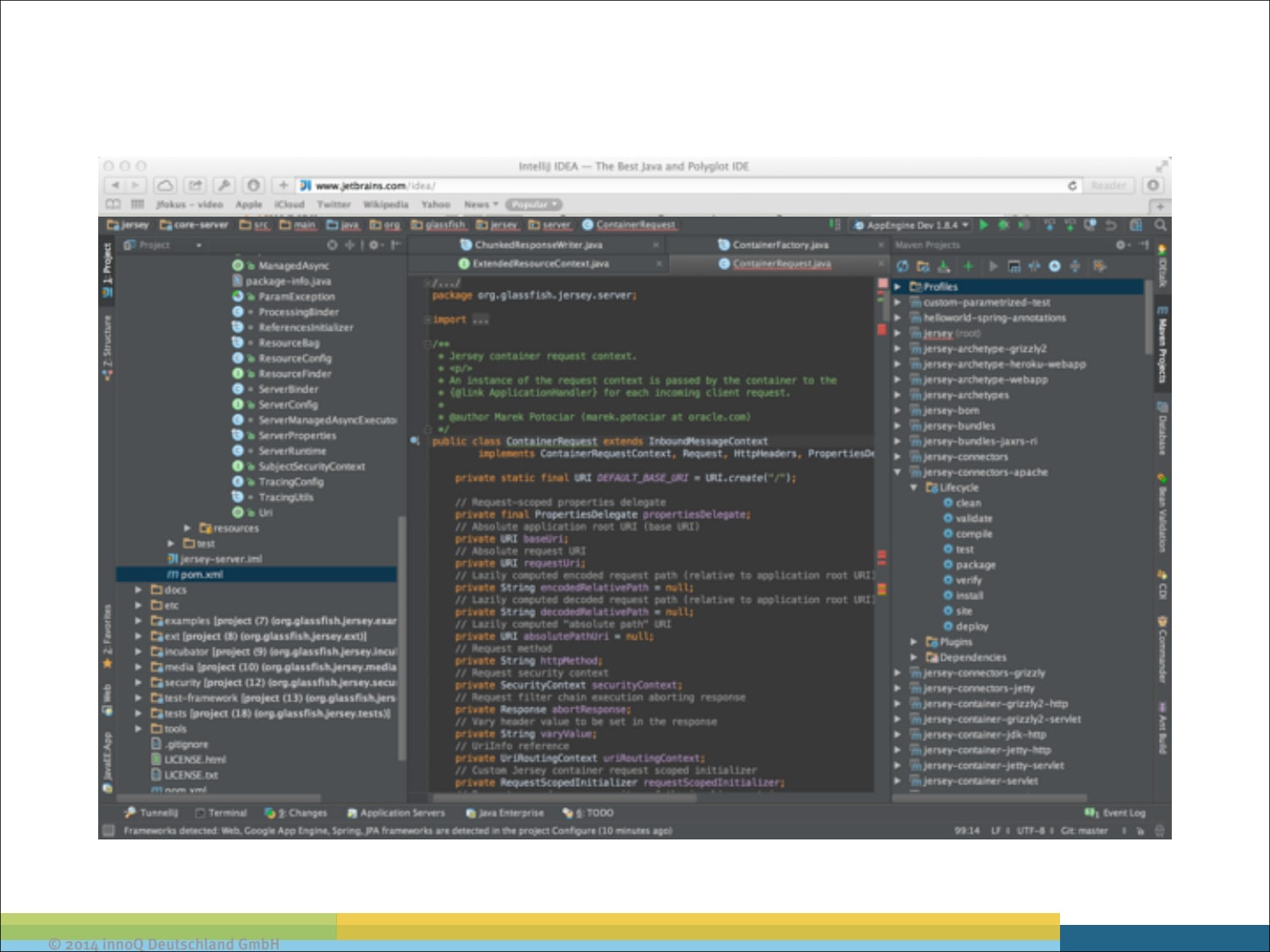This screenshot has width=1270, height=952.
Task: Select pom.xml file in project tree
Action: pyautogui.click(x=256, y=575)
